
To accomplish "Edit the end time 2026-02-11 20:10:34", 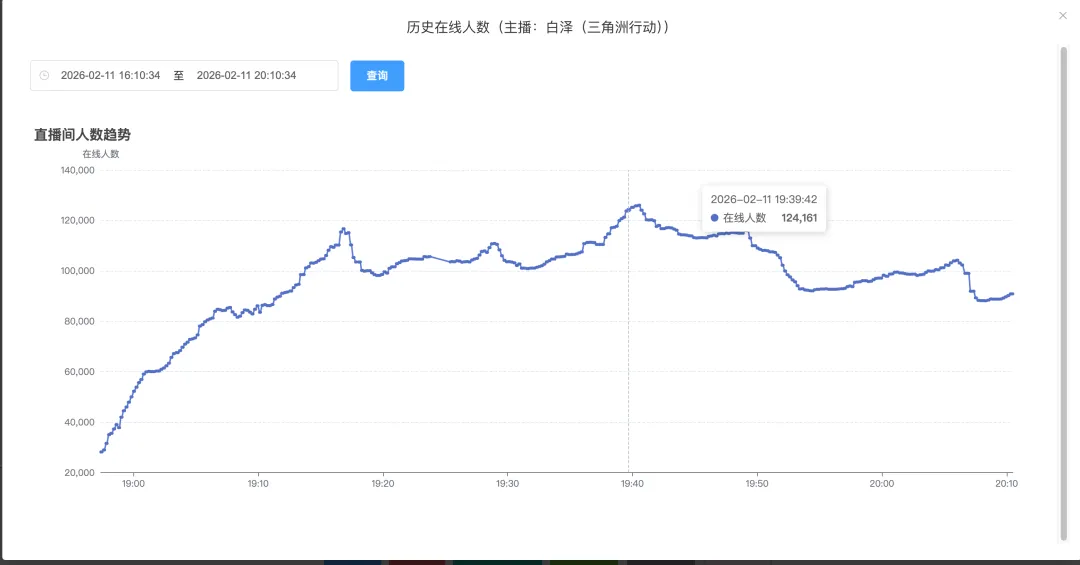I will coord(246,76).
